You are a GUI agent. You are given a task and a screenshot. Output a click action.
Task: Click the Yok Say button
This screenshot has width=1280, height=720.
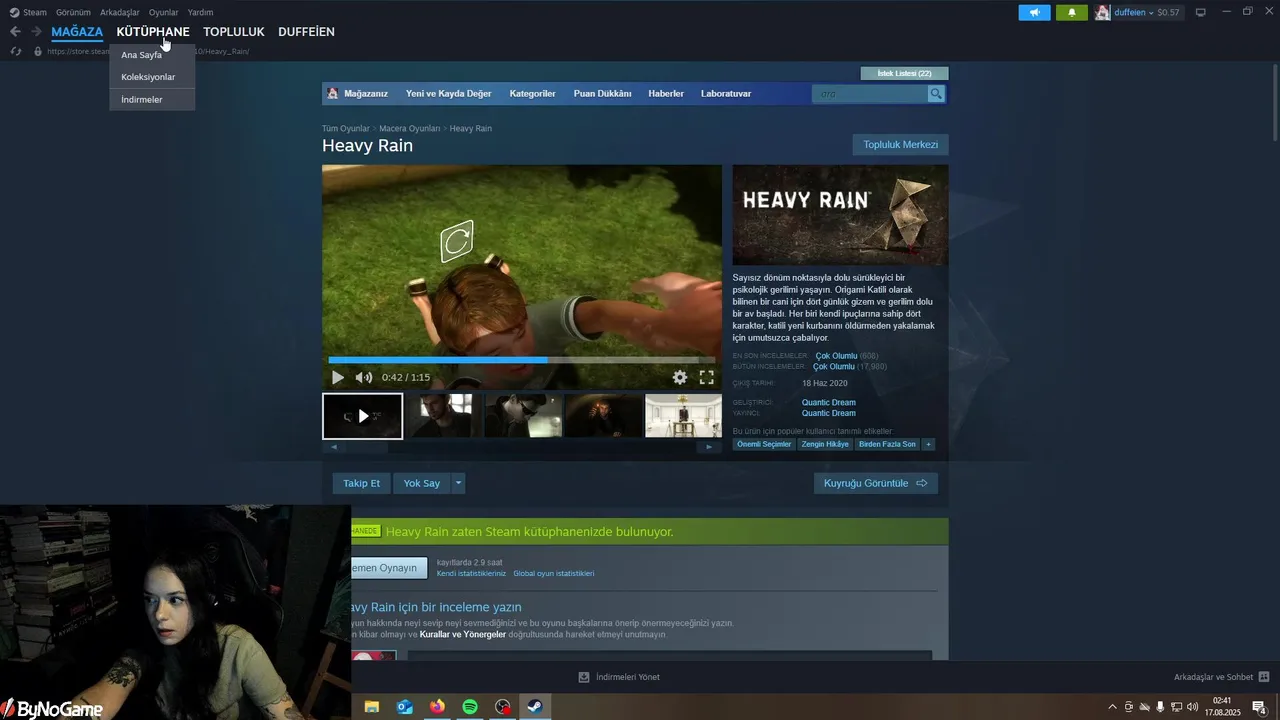pos(422,483)
